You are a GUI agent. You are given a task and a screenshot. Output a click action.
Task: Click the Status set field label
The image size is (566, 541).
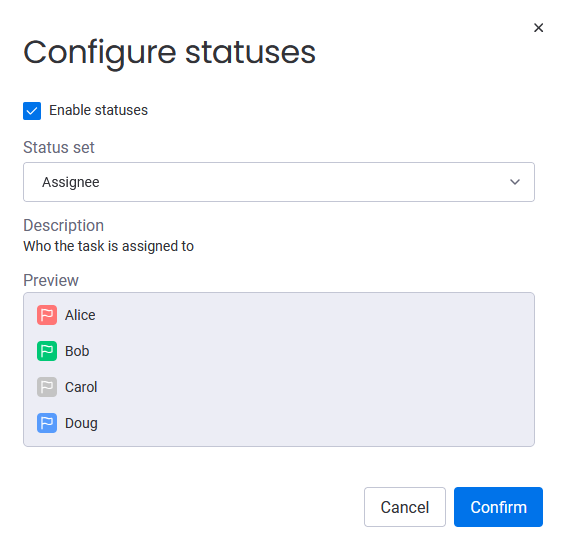coord(59,147)
